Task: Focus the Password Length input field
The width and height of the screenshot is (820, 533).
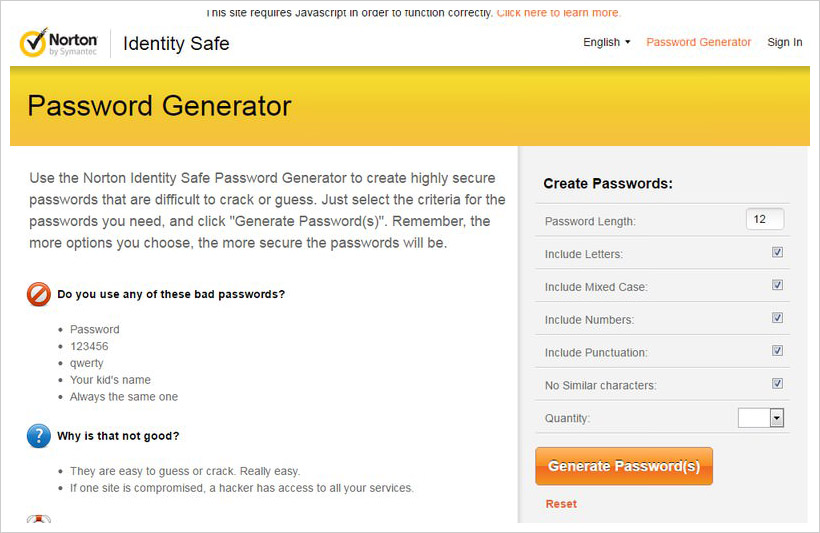Action: 765,219
